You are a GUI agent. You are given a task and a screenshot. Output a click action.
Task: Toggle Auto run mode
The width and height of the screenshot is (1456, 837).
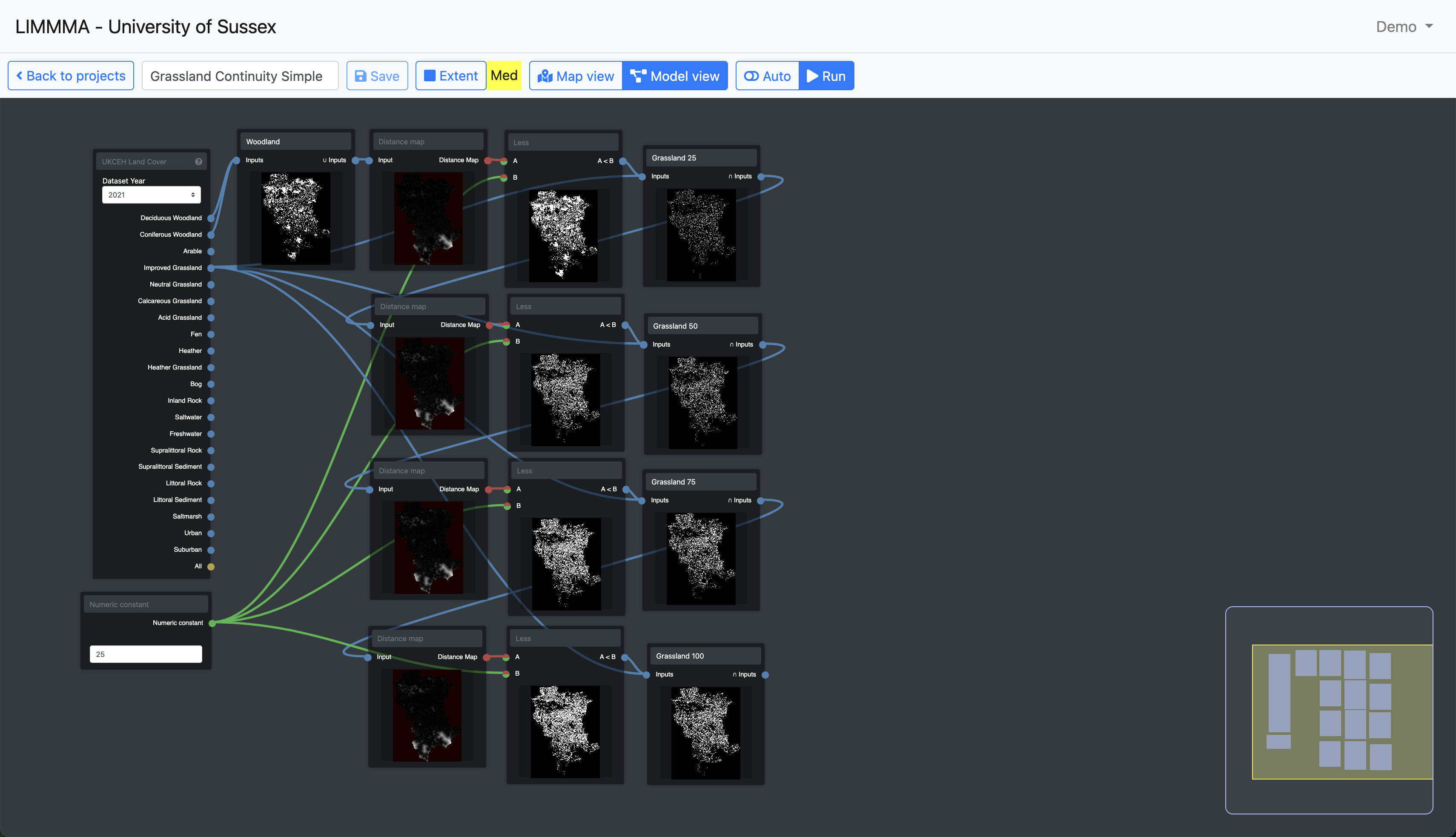coord(767,76)
